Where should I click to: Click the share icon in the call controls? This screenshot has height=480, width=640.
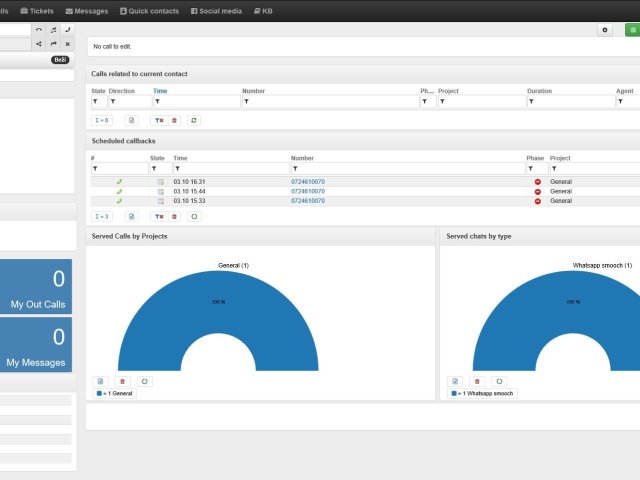click(x=38, y=44)
